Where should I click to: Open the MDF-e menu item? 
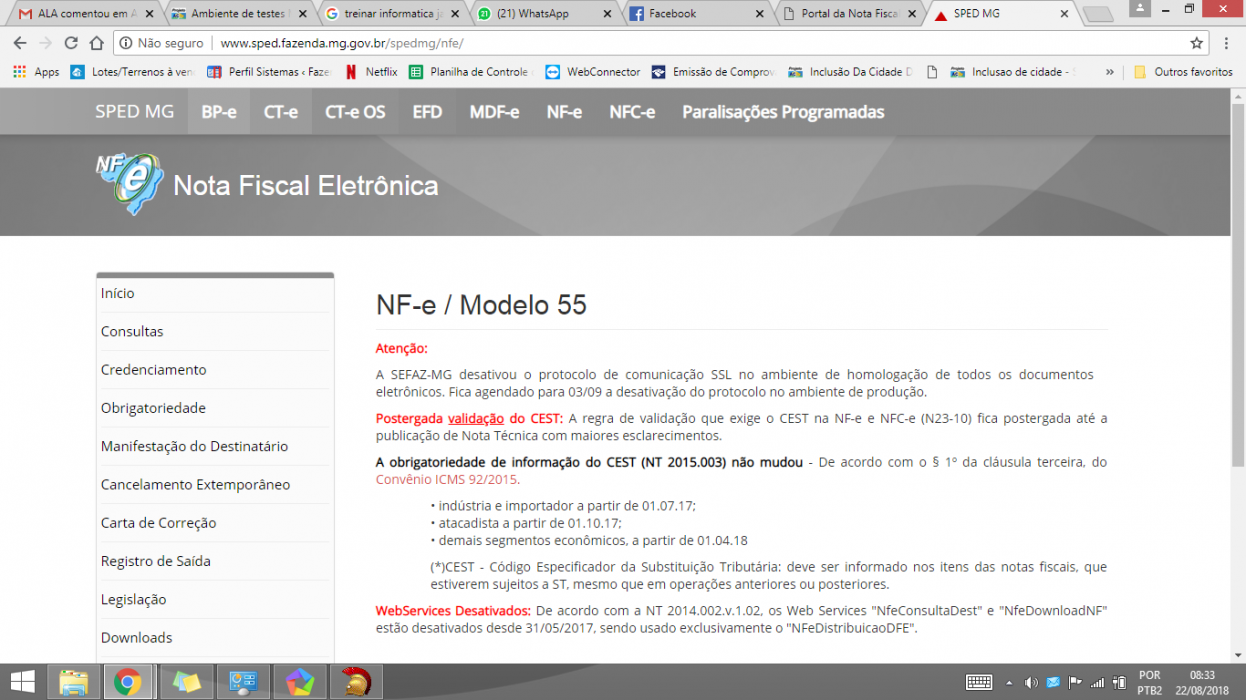(494, 112)
